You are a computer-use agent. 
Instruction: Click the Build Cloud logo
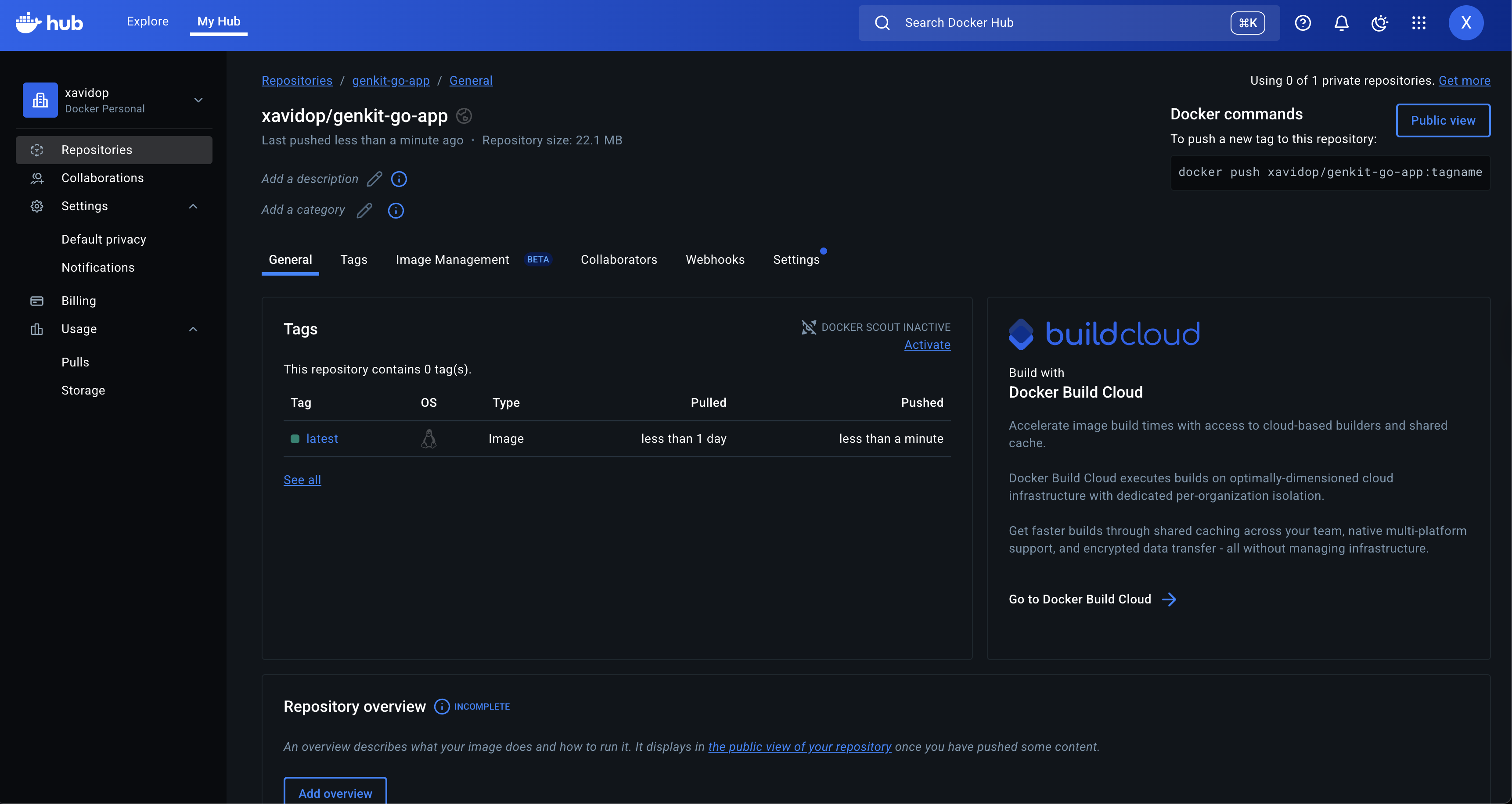(1104, 334)
